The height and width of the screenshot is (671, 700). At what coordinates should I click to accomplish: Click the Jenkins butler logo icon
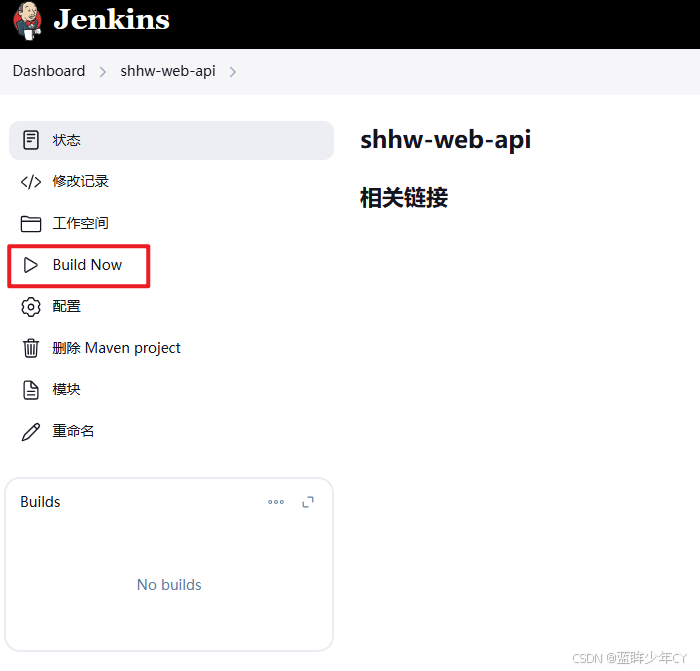click(x=28, y=21)
